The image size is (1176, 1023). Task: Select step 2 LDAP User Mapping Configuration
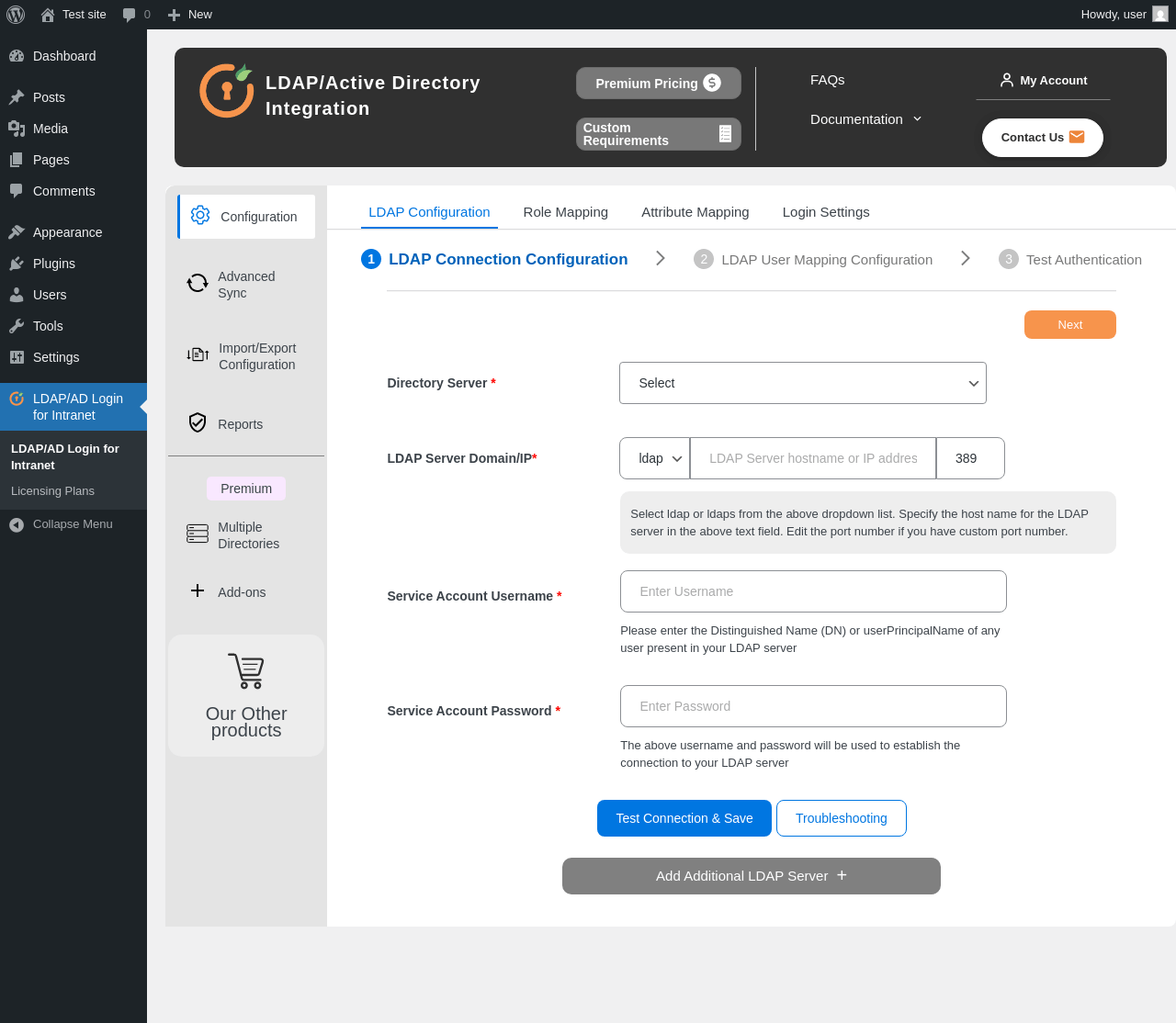813,260
